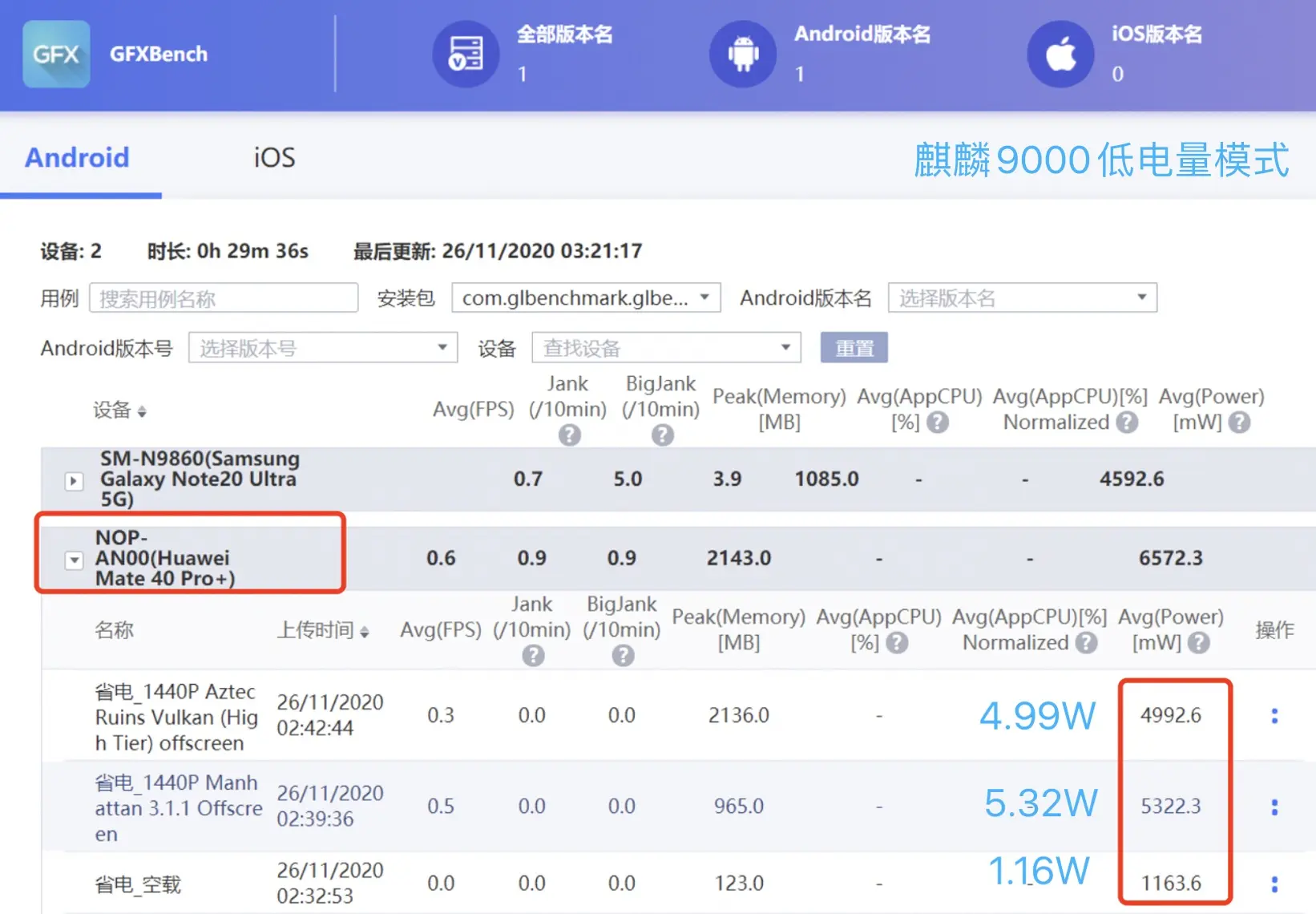Collapse the NOP-AN00 Huawei Mate 40 Pro+ row
This screenshot has width=1316, height=914.
(x=74, y=560)
